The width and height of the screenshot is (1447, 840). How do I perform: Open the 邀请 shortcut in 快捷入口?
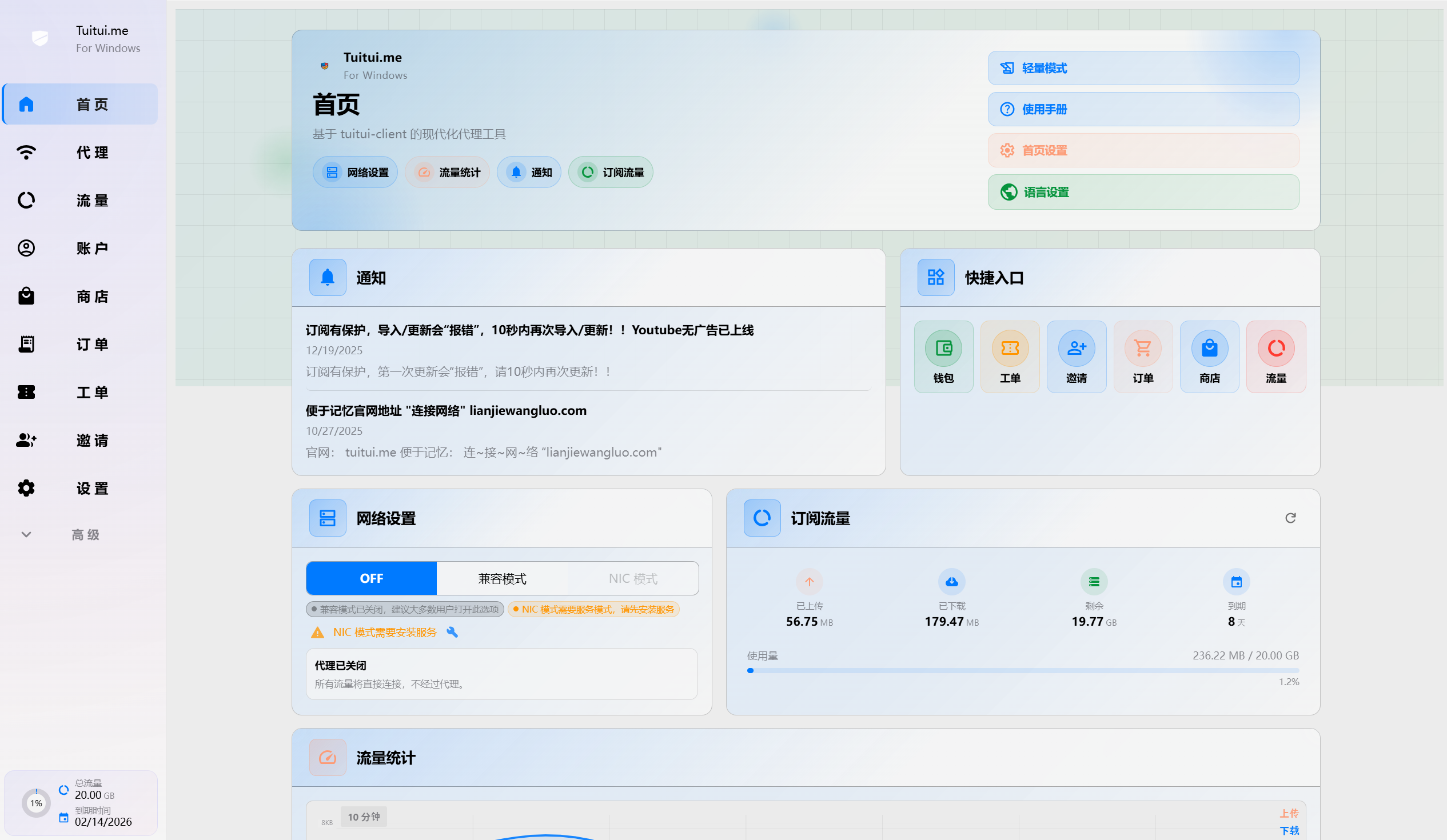click(1076, 357)
